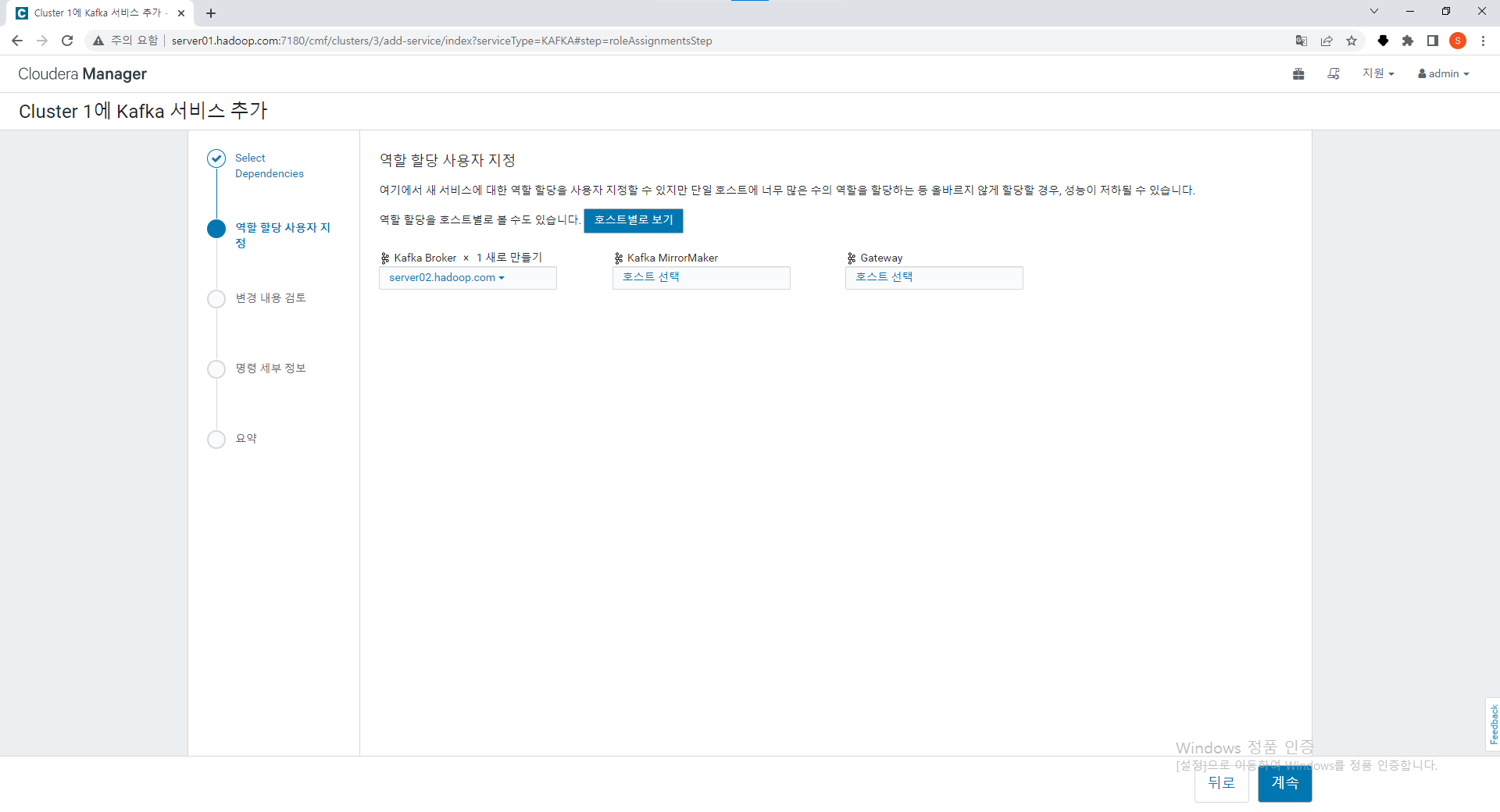Click the '1 새로 만들기' text

point(509,258)
